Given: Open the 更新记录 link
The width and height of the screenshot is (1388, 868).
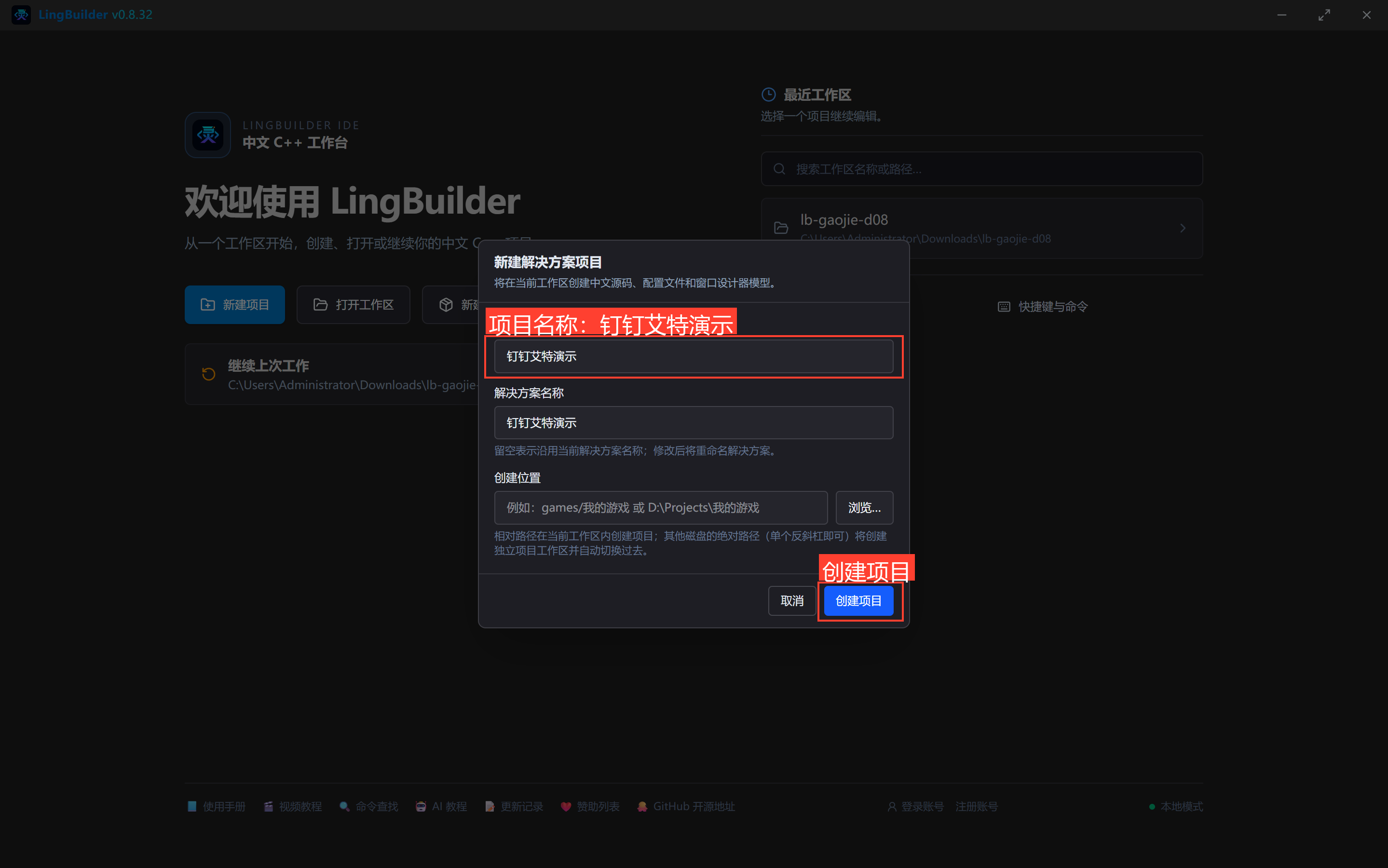Looking at the screenshot, I should pyautogui.click(x=514, y=807).
